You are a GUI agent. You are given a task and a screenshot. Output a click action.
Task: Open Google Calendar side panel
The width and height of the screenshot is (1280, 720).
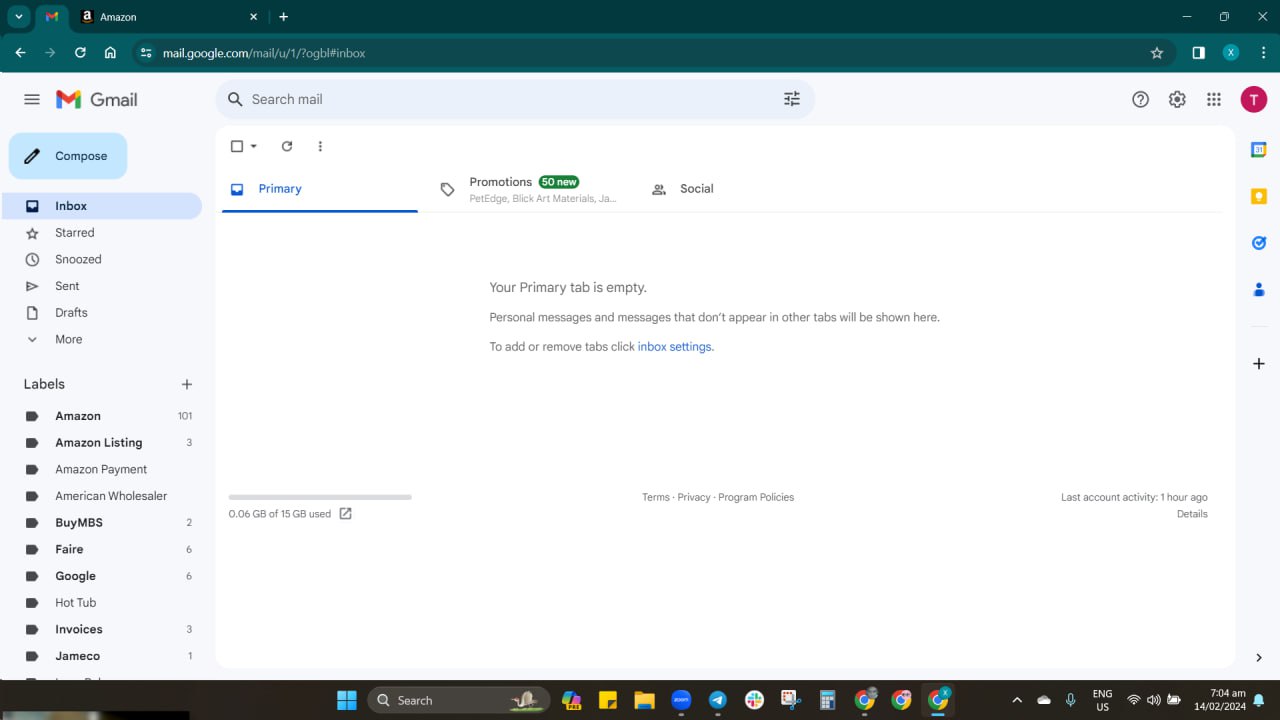[x=1259, y=149]
